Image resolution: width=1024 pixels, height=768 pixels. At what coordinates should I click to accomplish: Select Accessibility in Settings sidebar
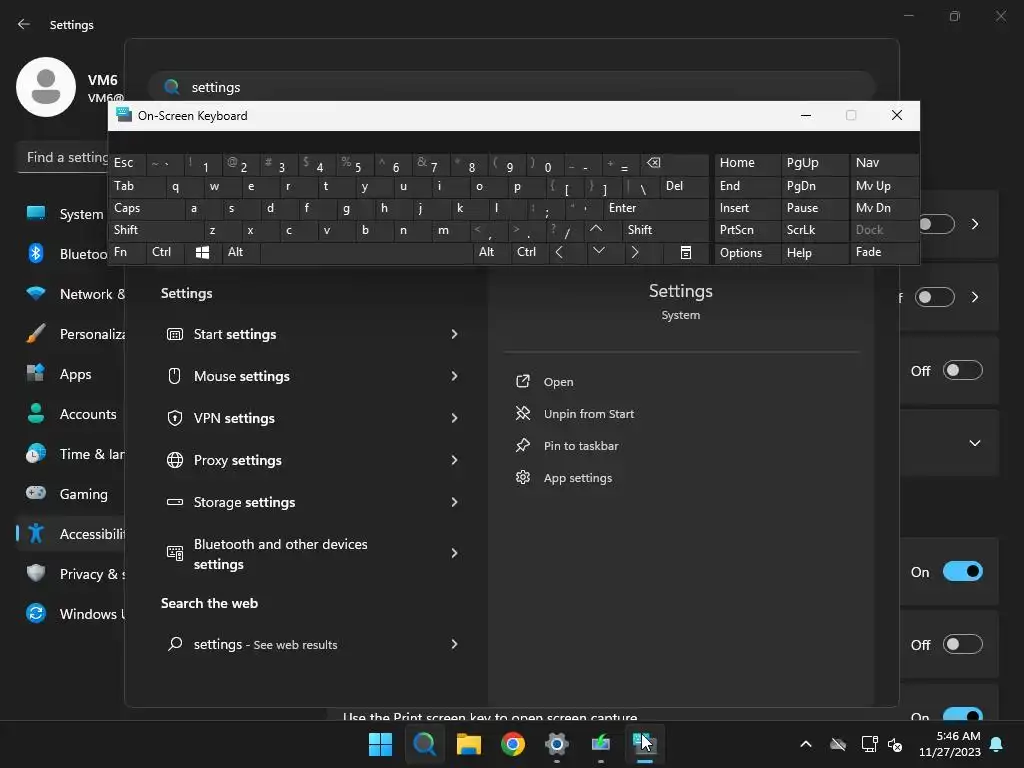tap(71, 534)
